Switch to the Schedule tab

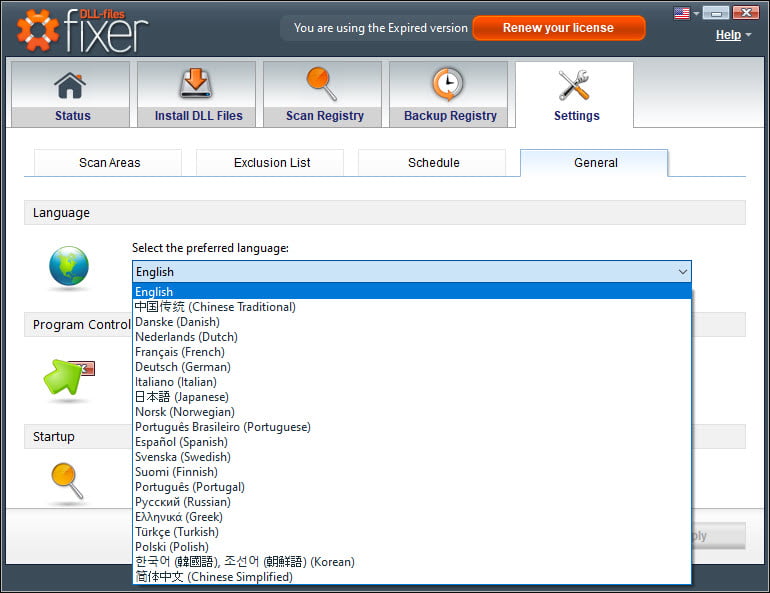click(x=432, y=162)
